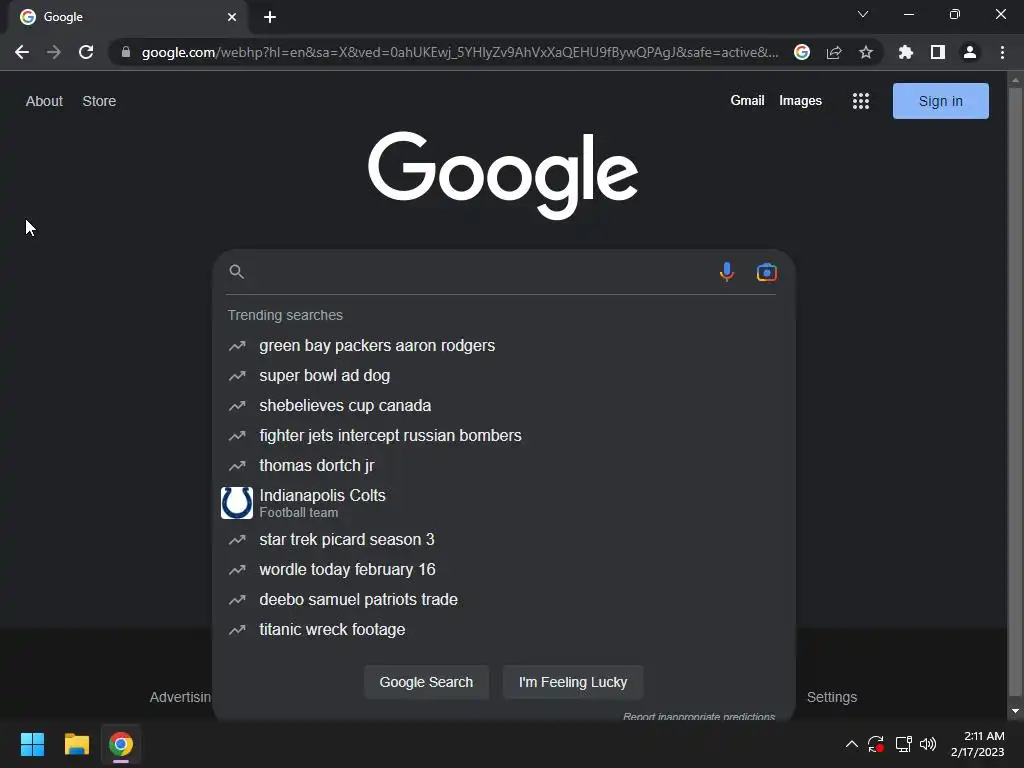
Task: Open the share this page icon
Action: 834,52
